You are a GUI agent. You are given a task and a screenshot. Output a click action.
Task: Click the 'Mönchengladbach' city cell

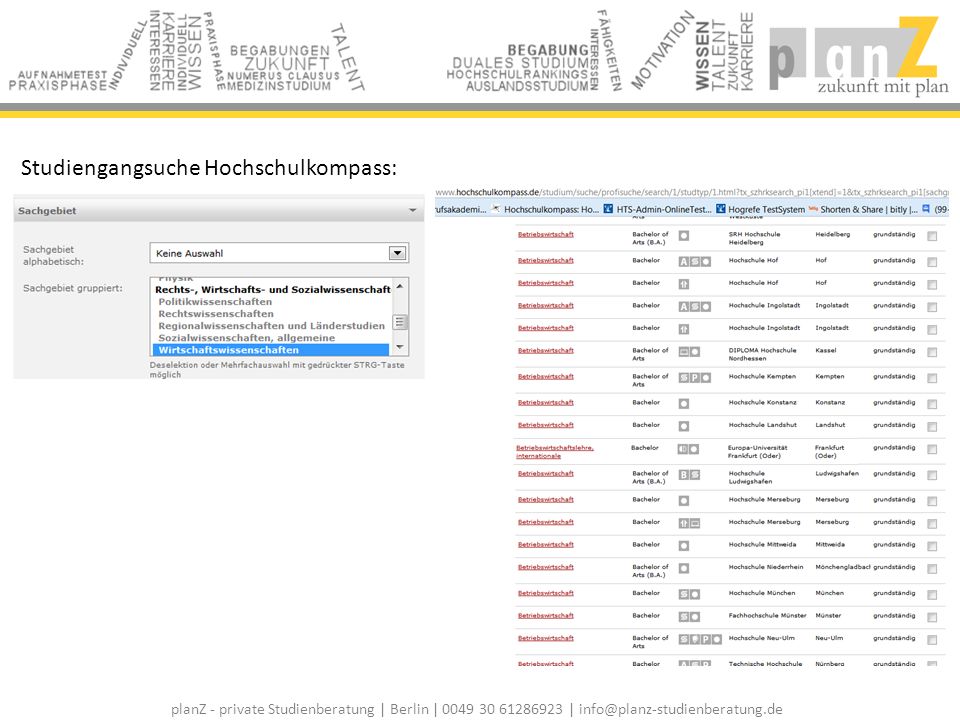[x=842, y=568]
